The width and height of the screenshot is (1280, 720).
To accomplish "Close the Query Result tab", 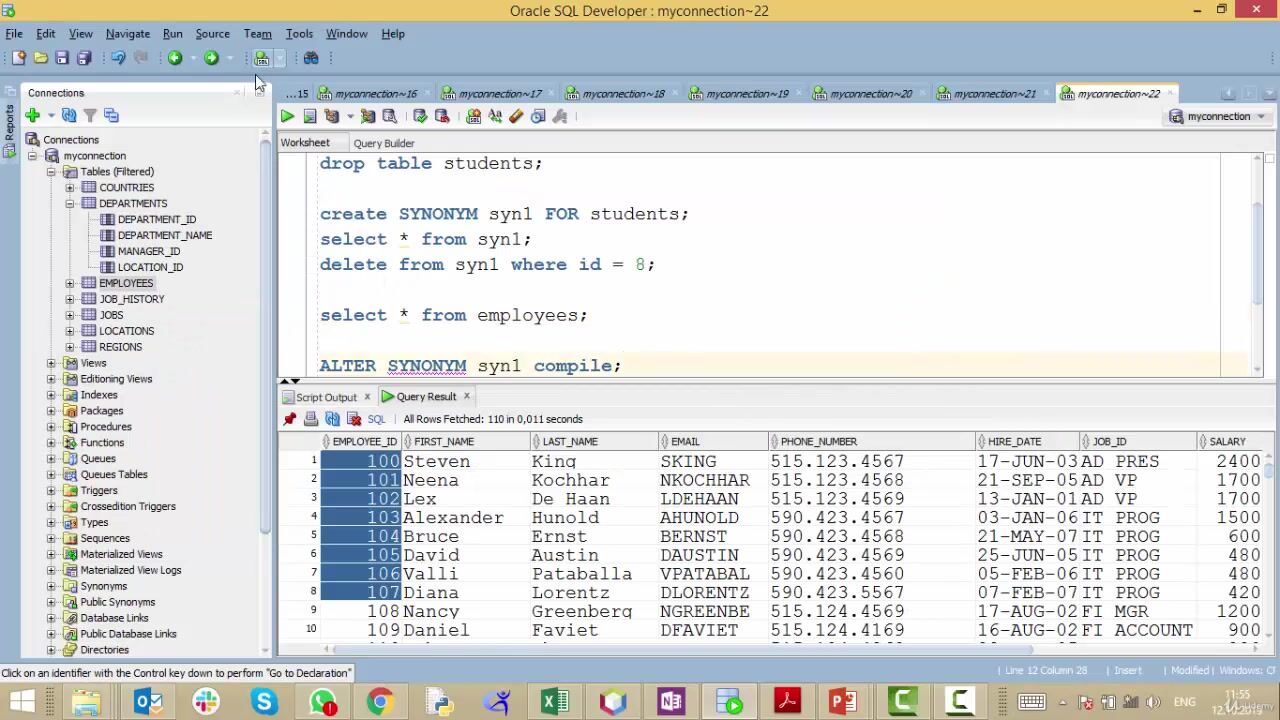I will (466, 397).
